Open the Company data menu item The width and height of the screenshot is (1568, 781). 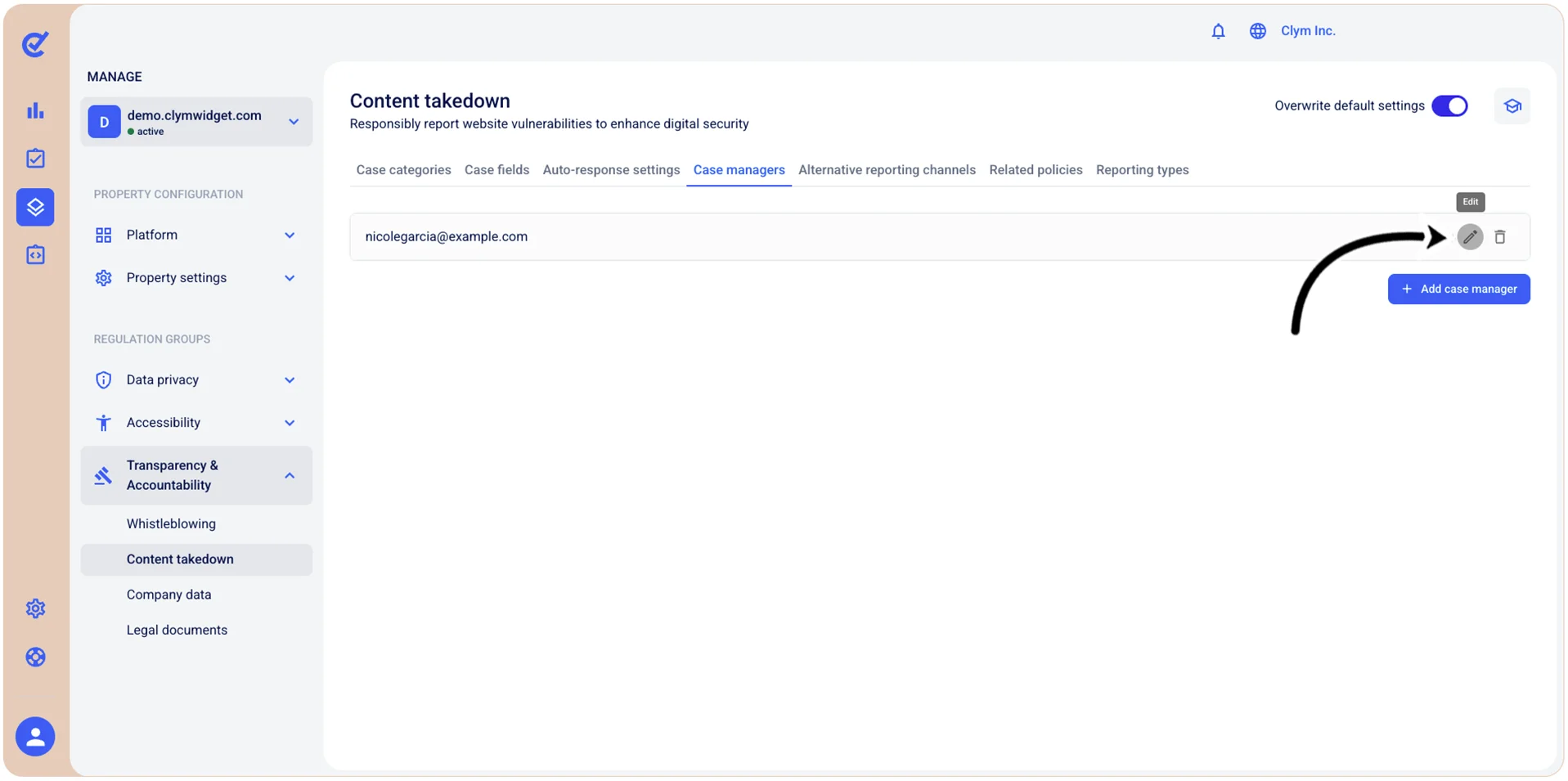click(x=196, y=595)
